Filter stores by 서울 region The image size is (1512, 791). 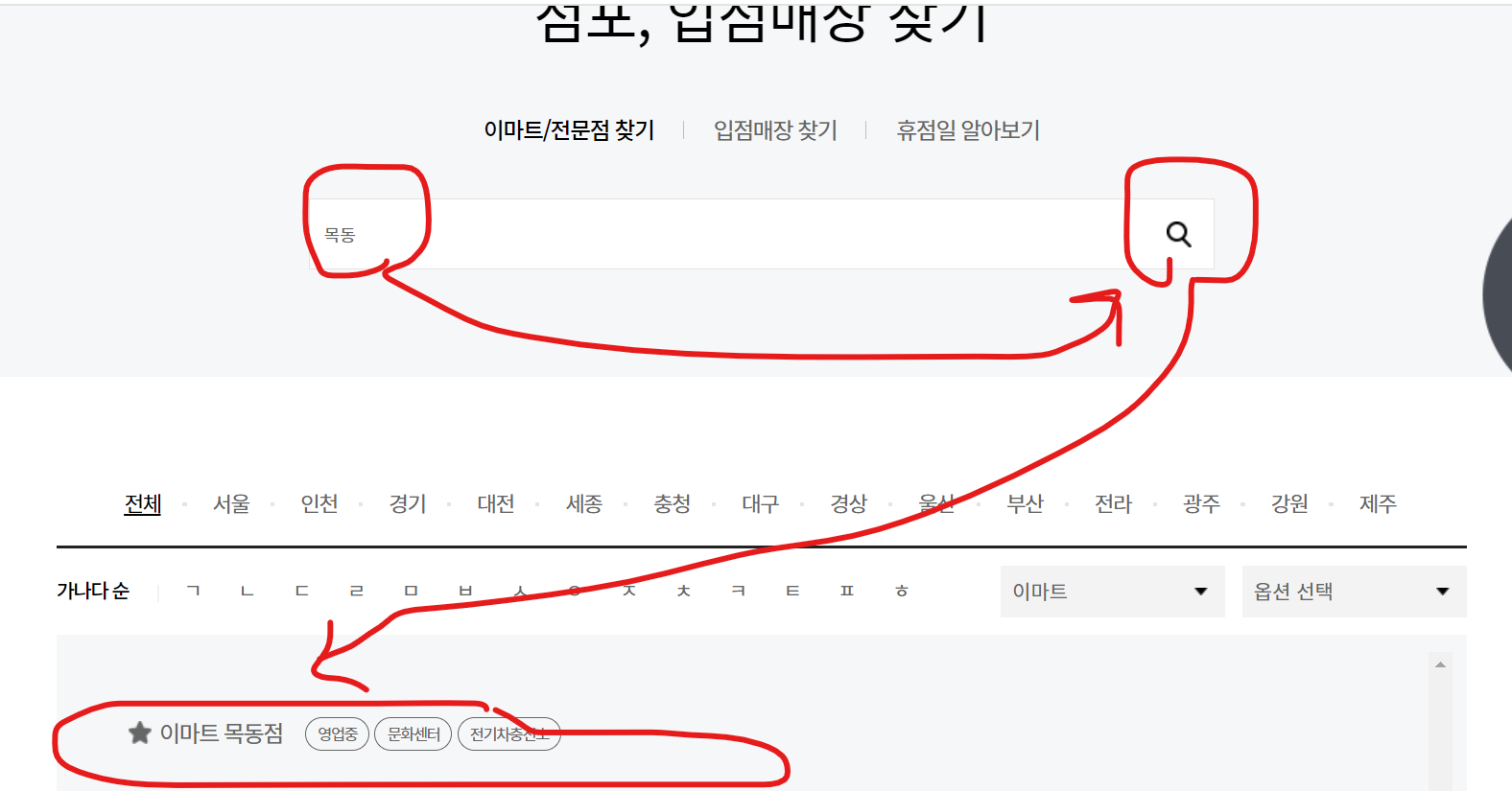pyautogui.click(x=231, y=503)
